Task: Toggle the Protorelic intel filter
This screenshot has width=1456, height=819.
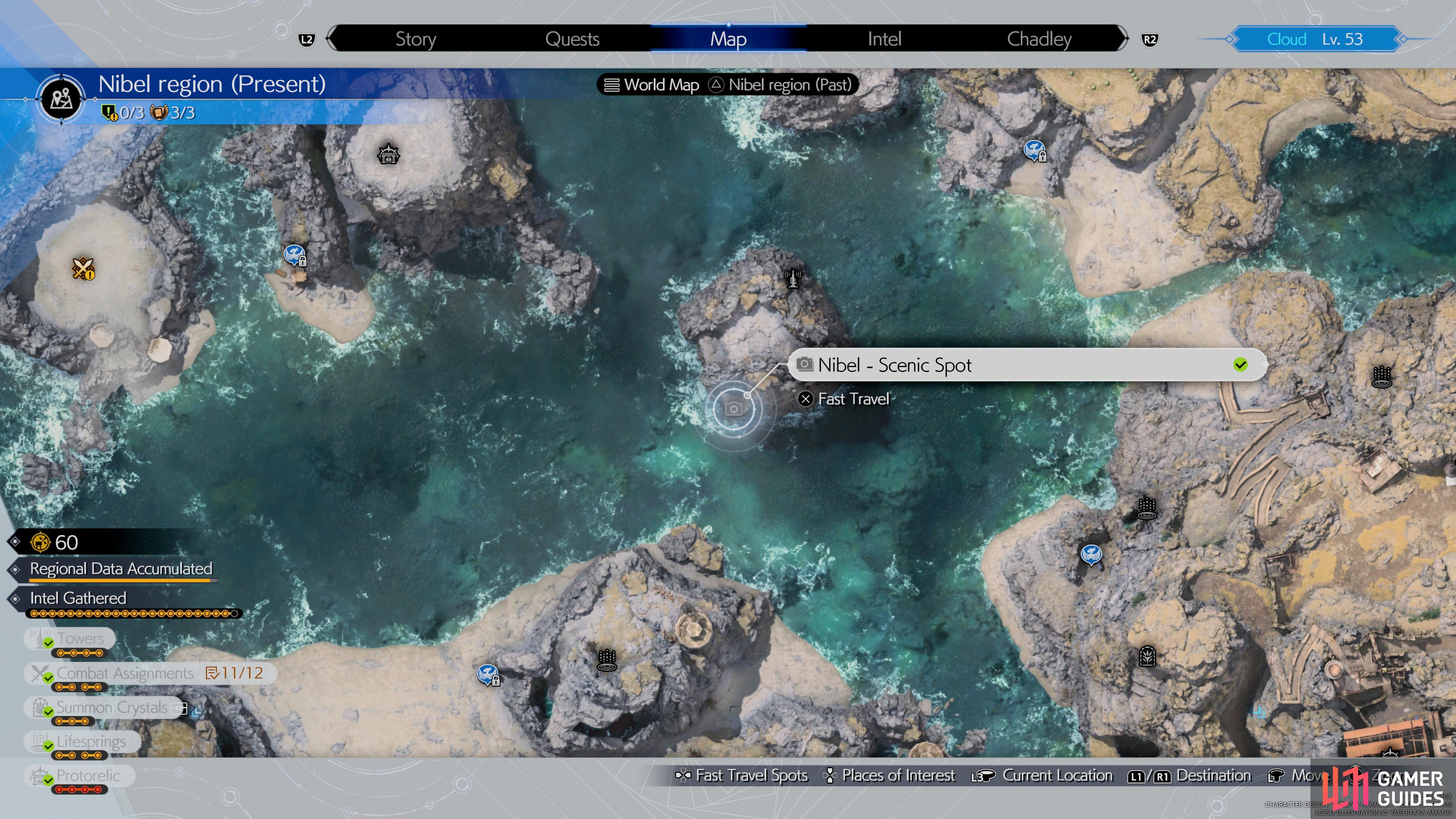Action: (x=79, y=776)
